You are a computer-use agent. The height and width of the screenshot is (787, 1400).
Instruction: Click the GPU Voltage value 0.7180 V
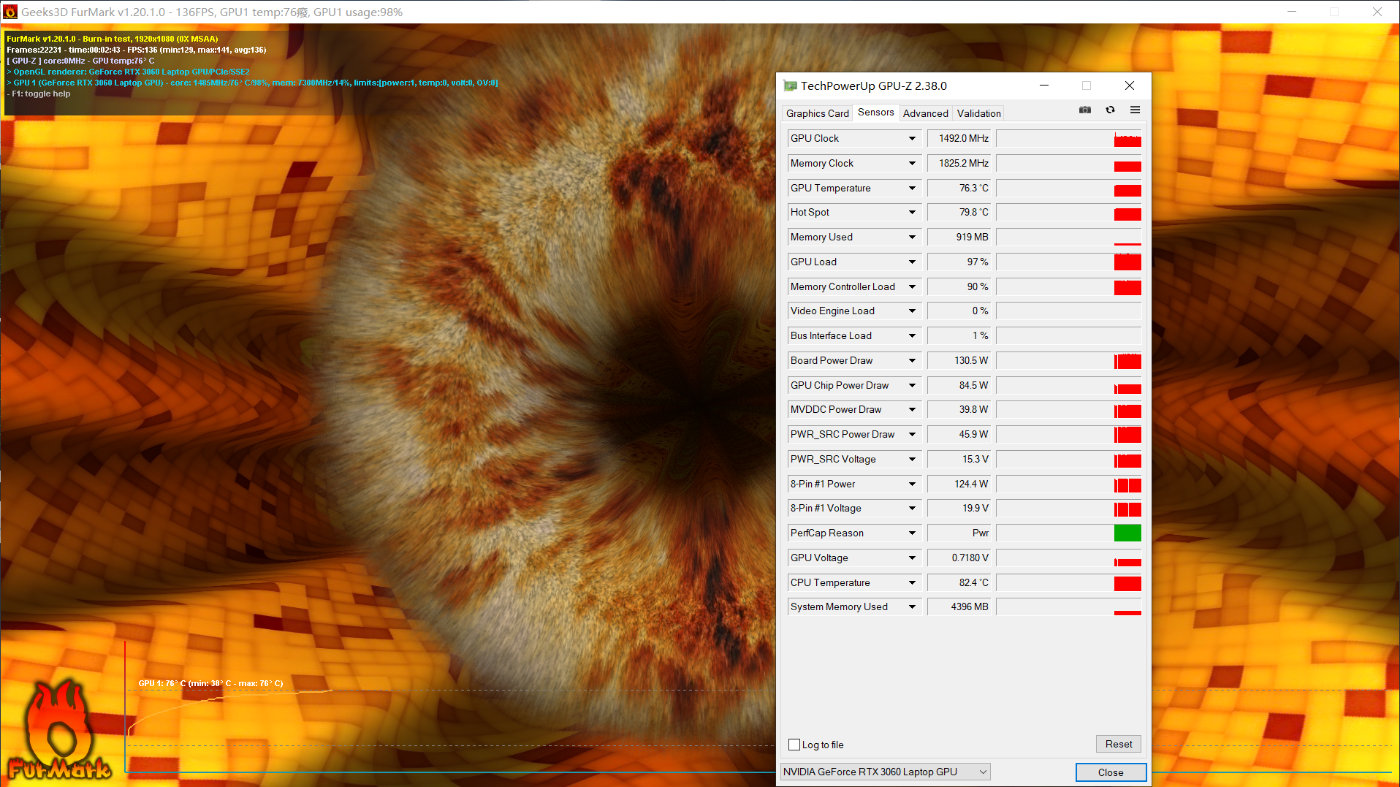(959, 558)
